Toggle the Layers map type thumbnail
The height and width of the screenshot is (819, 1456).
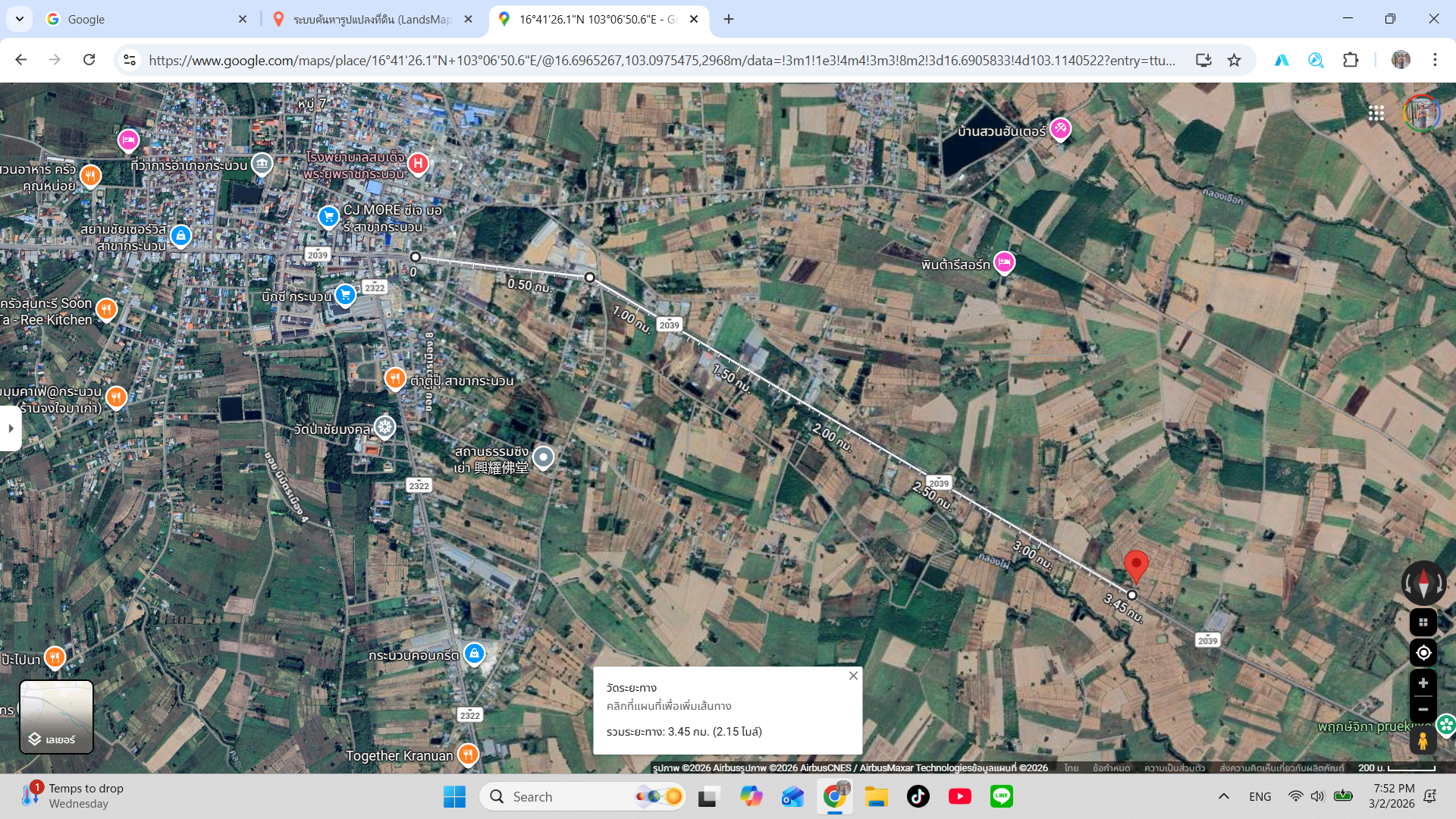pos(57,717)
